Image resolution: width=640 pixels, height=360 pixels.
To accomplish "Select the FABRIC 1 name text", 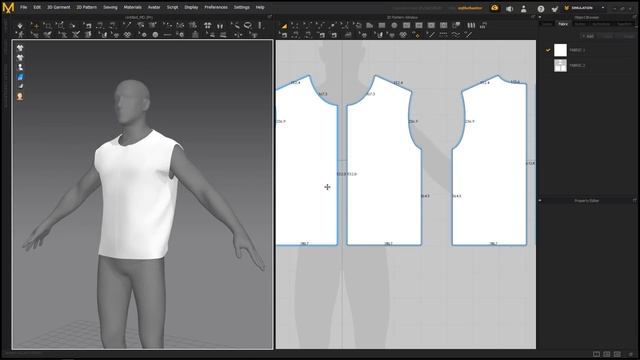I will tap(577, 50).
